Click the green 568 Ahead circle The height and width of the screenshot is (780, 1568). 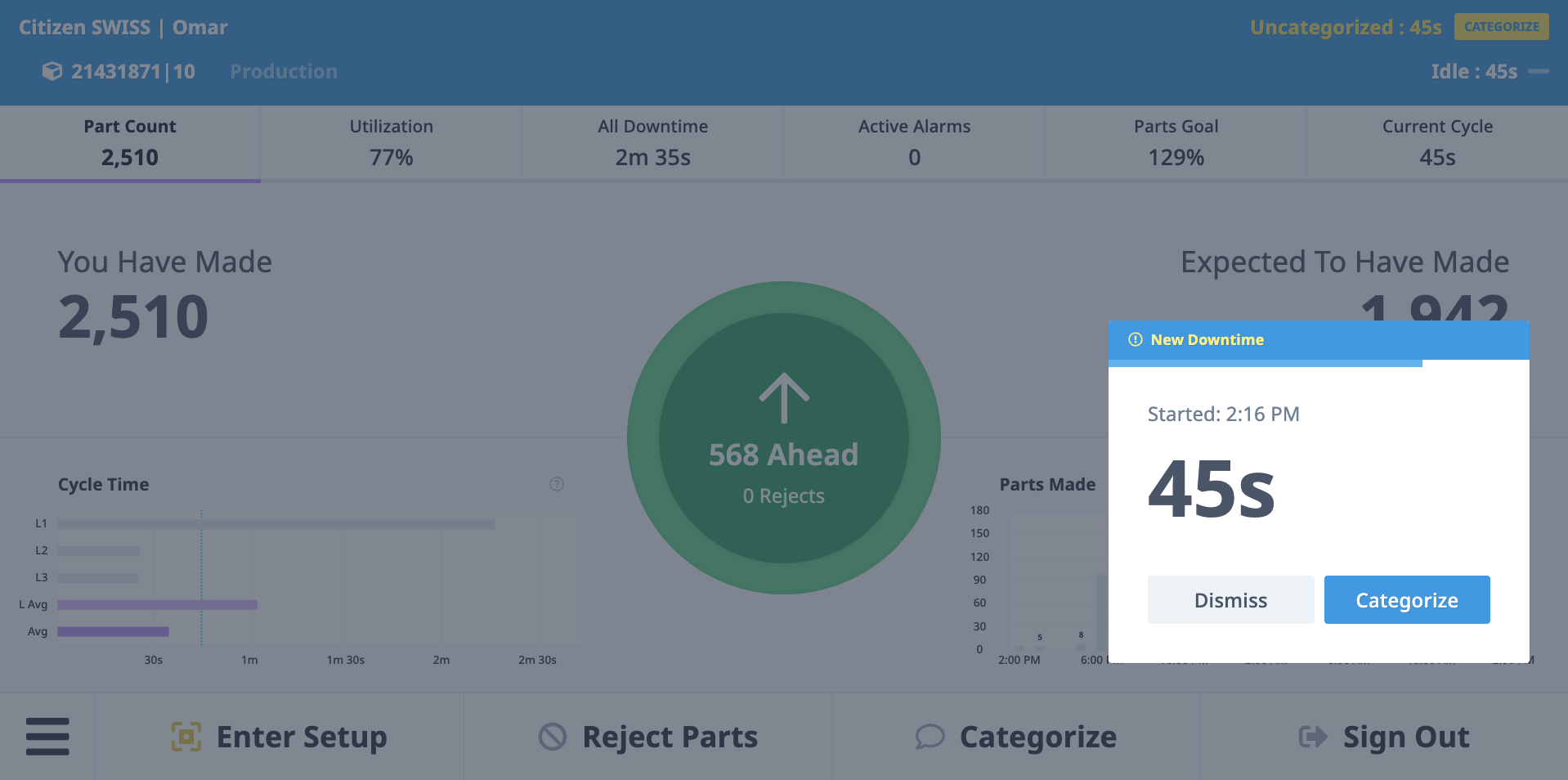click(783, 437)
